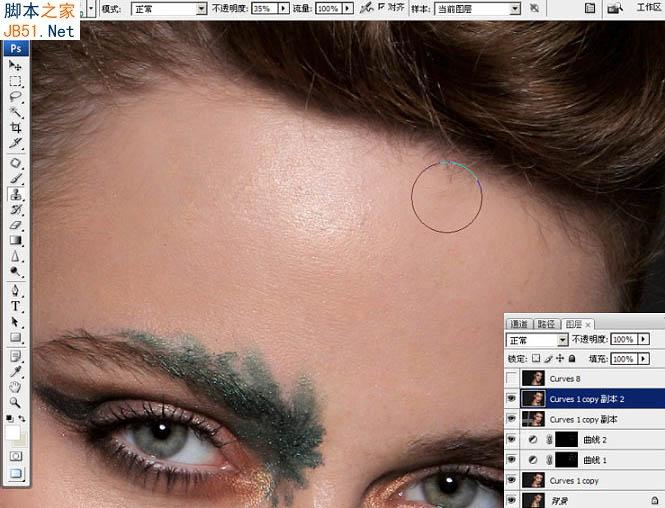The width and height of the screenshot is (665, 508).
Task: Select the Sharpen/Blur tool
Action: click(16, 256)
